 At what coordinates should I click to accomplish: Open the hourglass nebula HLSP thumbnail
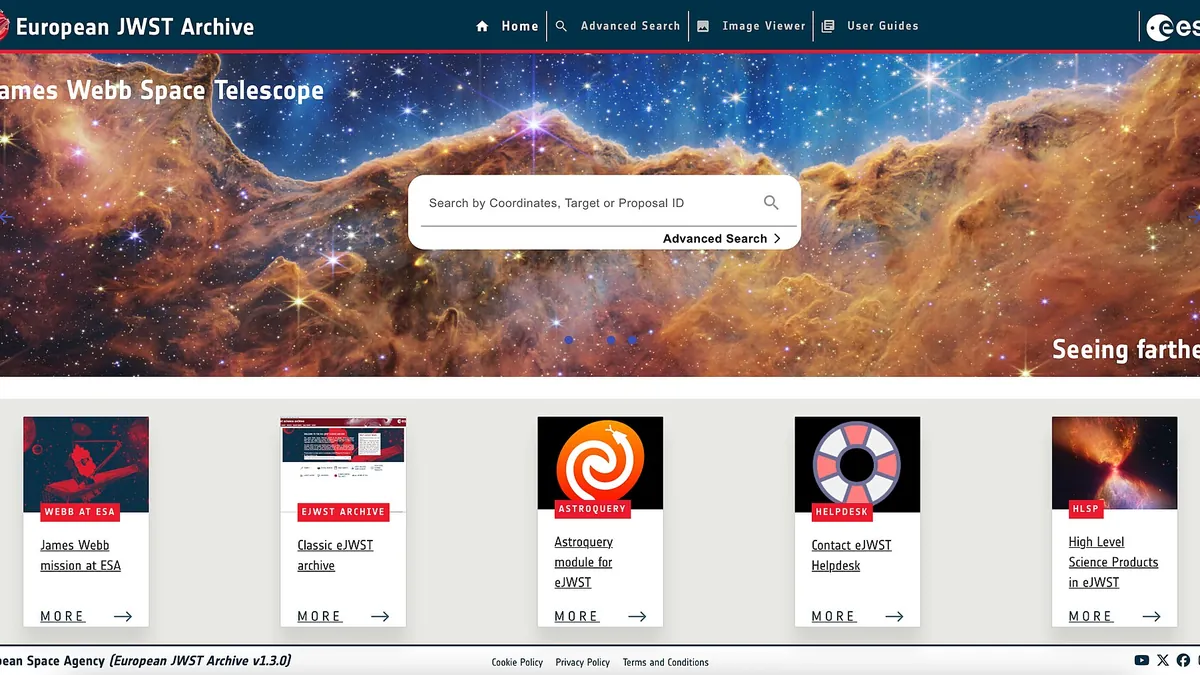[x=1114, y=464]
